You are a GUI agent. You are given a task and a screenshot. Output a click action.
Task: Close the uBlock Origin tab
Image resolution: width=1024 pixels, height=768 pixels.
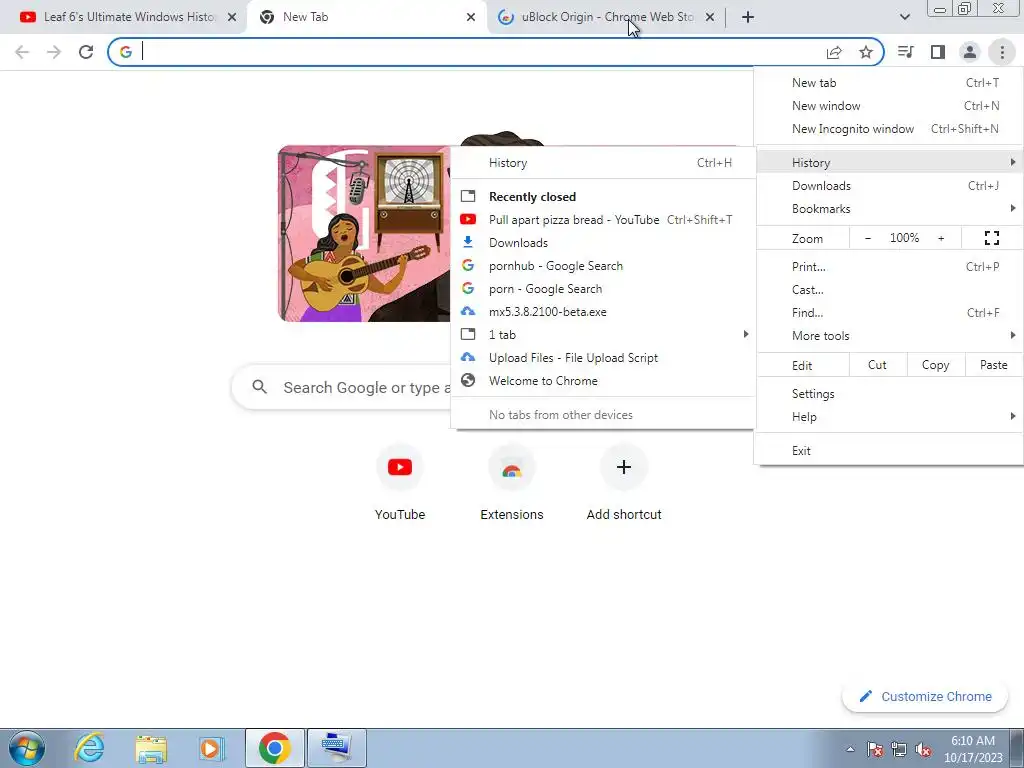click(x=710, y=17)
